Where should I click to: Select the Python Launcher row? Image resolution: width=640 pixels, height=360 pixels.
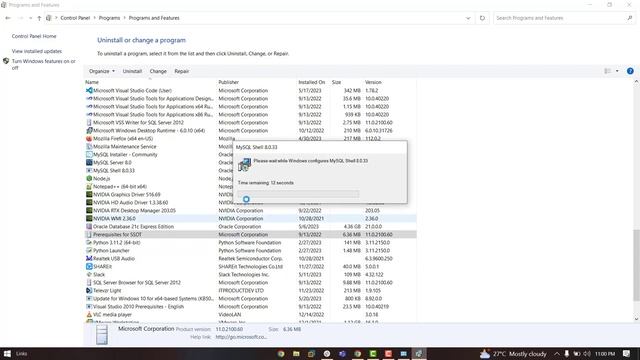pyautogui.click(x=251, y=251)
